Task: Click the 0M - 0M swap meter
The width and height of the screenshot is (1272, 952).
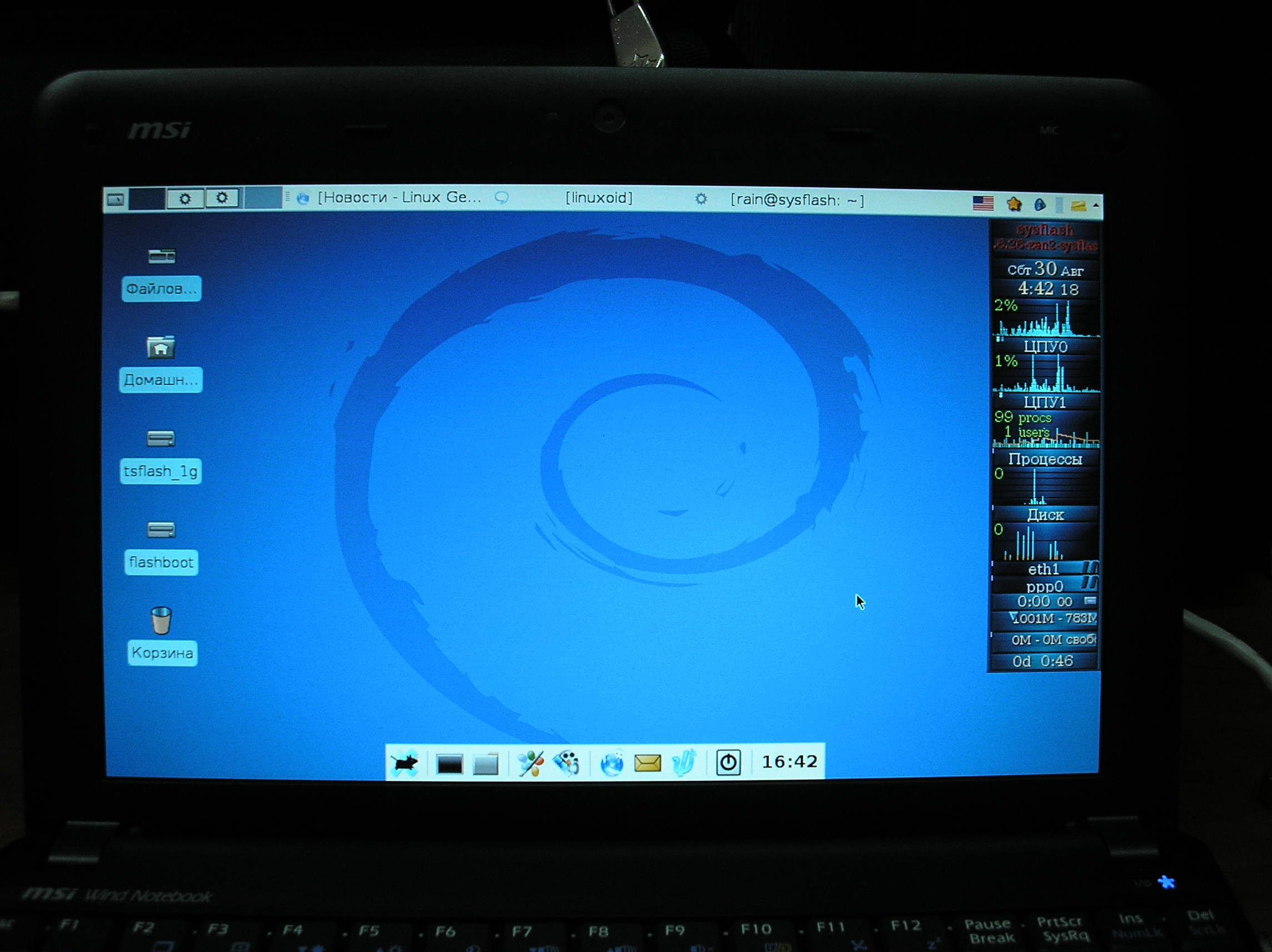Action: [x=1045, y=639]
